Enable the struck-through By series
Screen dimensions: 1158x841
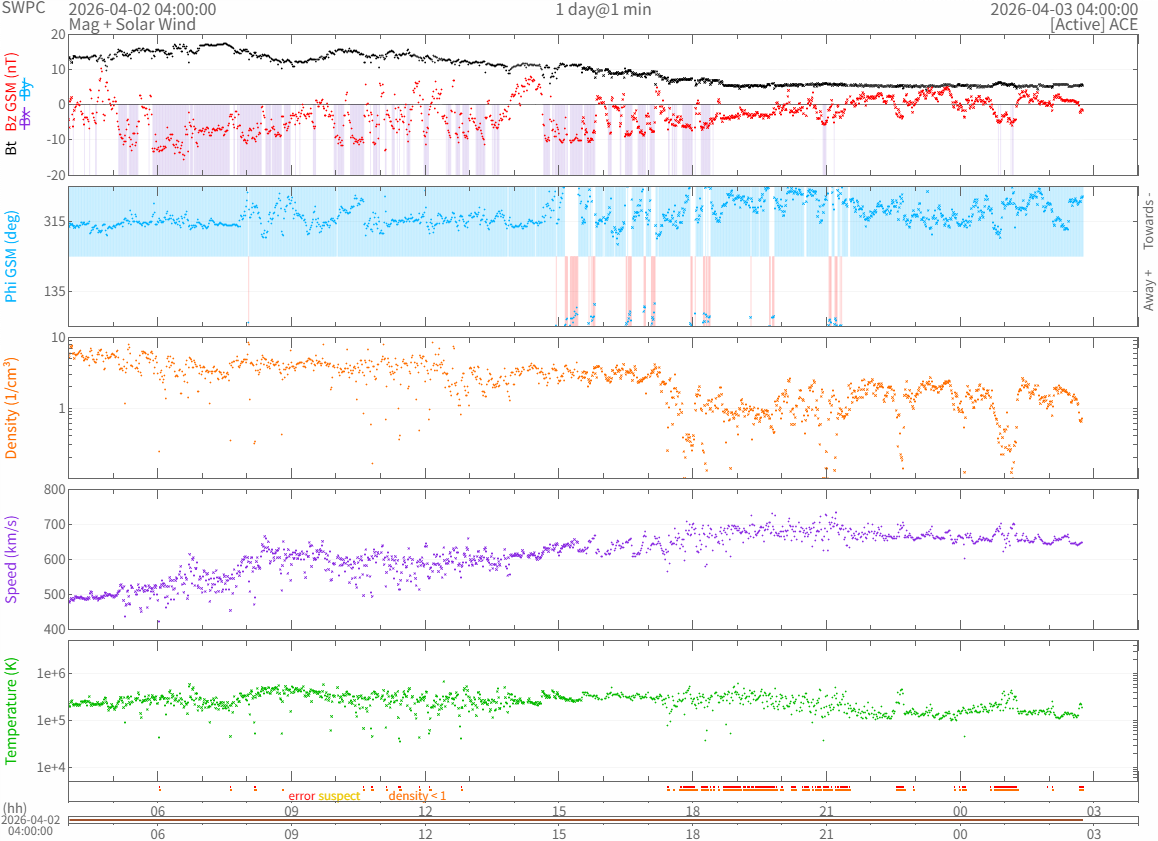click(27, 86)
